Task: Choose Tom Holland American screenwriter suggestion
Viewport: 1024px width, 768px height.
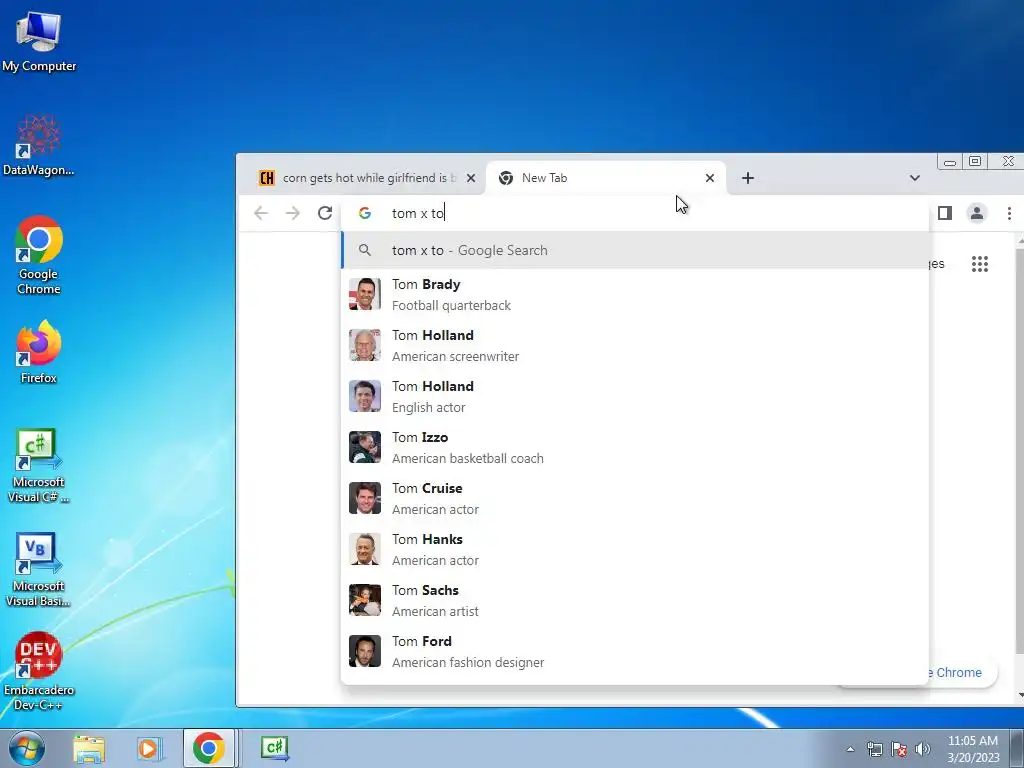Action: 635,345
